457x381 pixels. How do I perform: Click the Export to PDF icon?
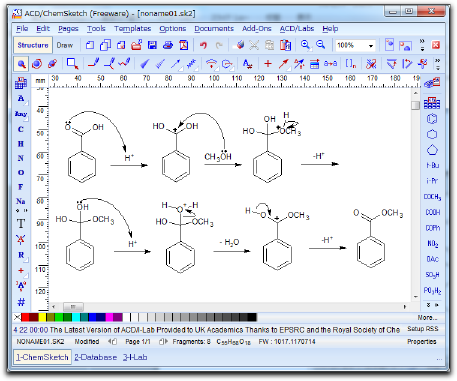(x=184, y=45)
